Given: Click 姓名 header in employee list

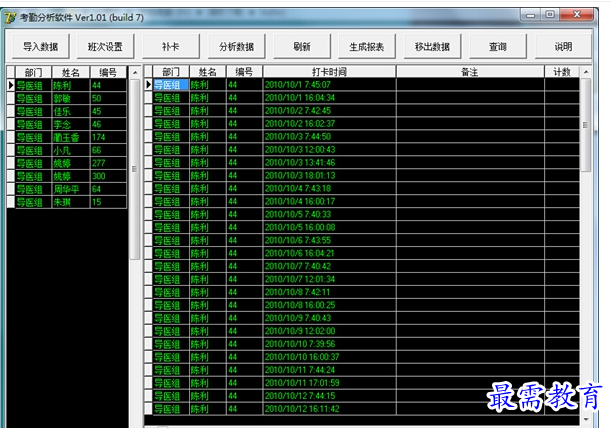Looking at the screenshot, I should [71, 73].
